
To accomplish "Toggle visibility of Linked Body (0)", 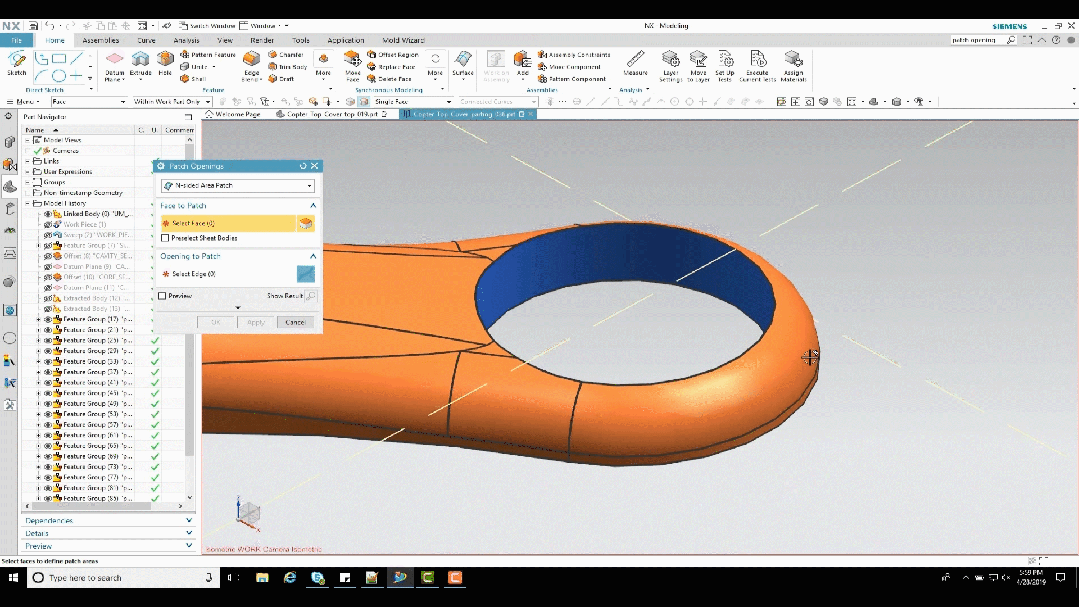I will click(47, 214).
